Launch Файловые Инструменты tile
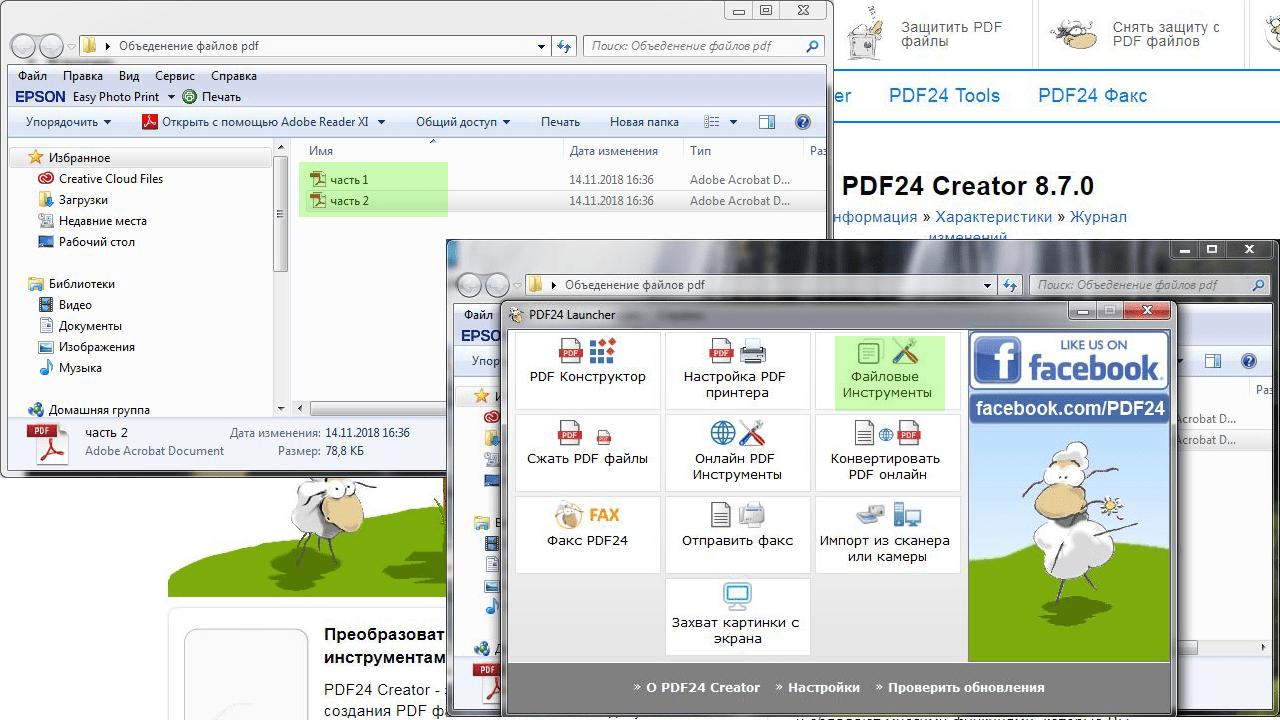The image size is (1280, 720). (887, 371)
